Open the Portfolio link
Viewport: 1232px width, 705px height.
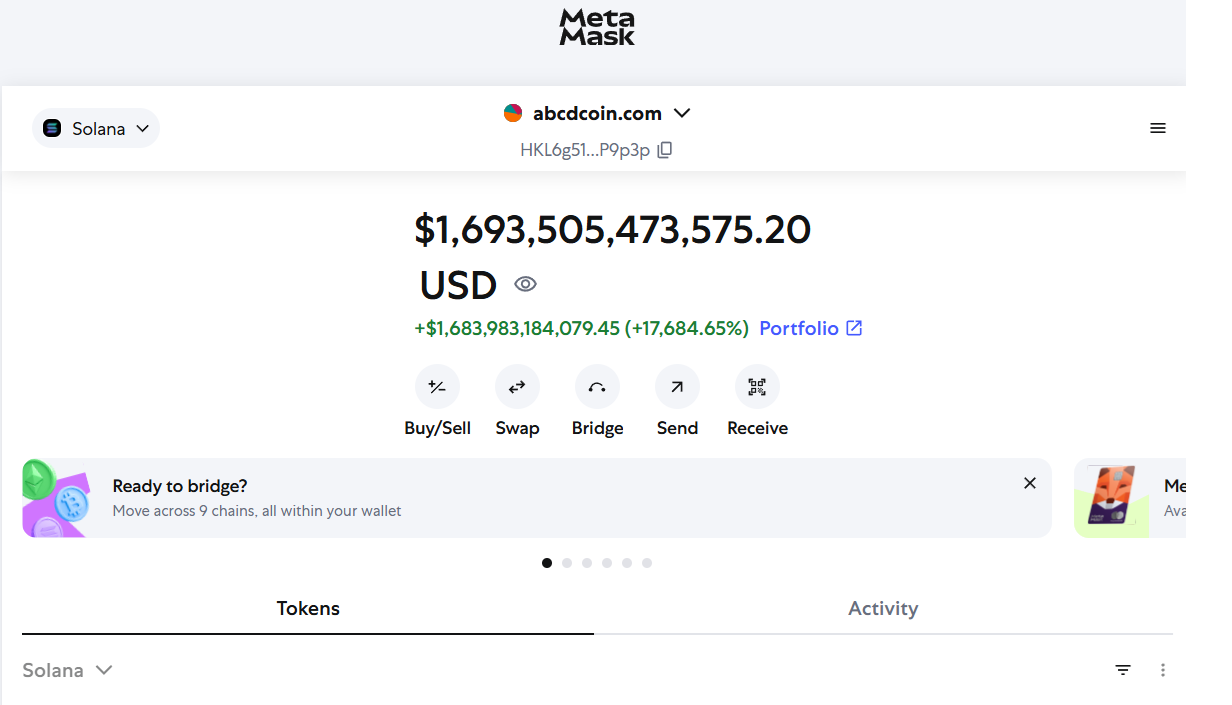(810, 328)
